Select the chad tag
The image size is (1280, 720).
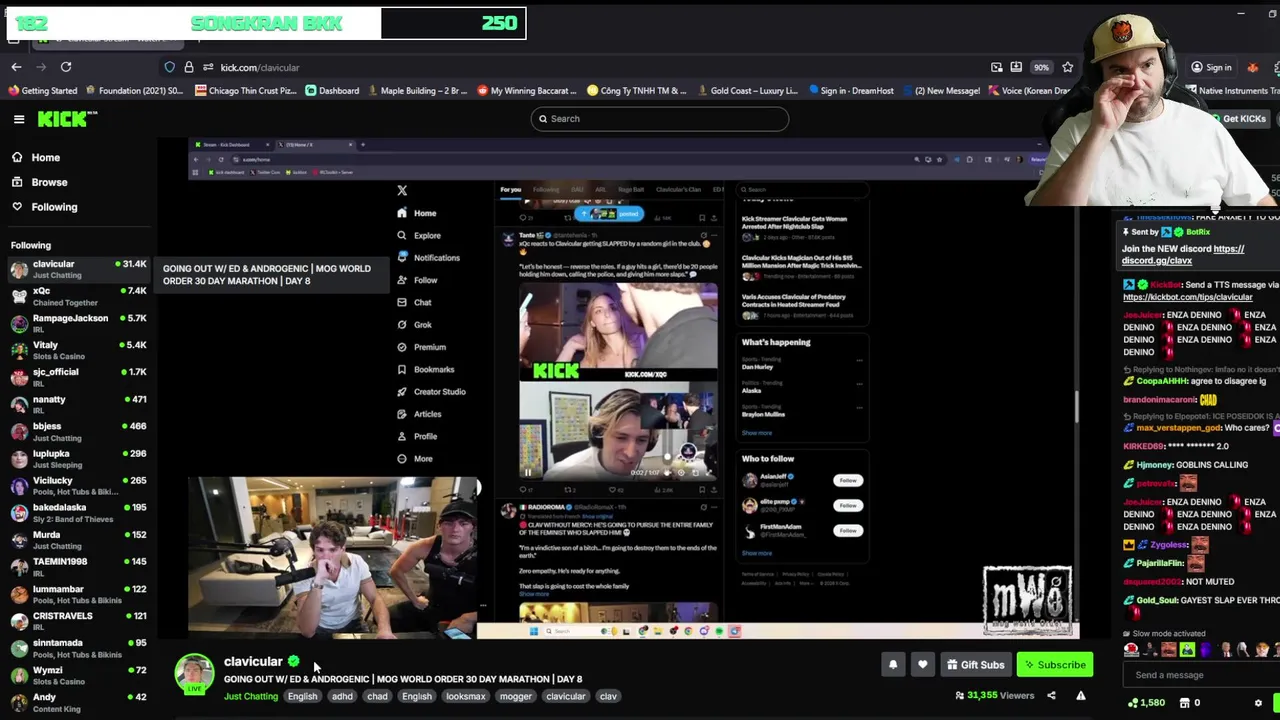377,696
